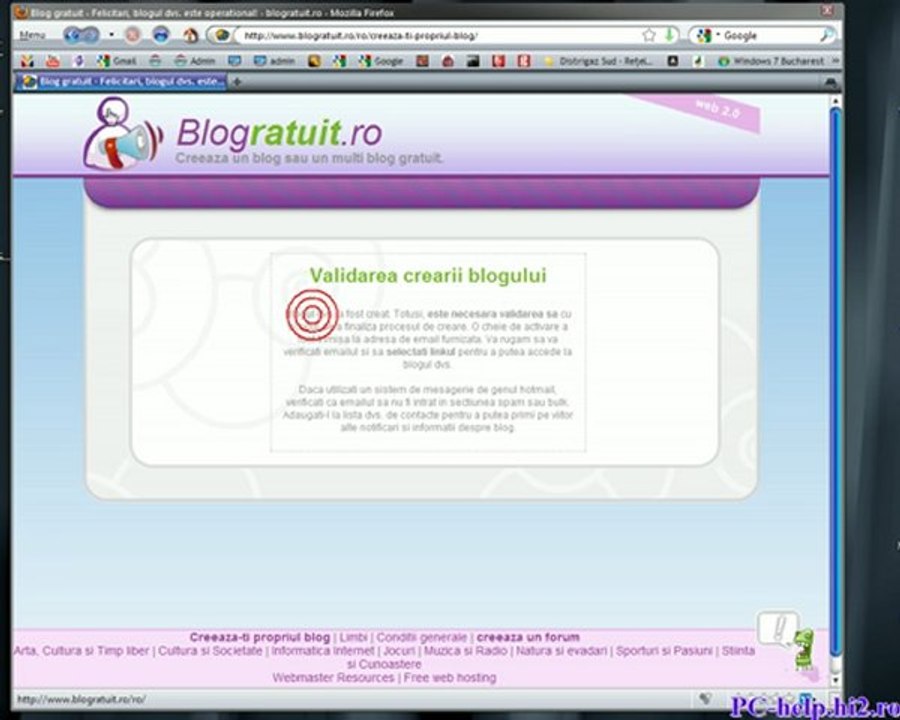Open the YouTube bookmark icon

click(x=53, y=61)
